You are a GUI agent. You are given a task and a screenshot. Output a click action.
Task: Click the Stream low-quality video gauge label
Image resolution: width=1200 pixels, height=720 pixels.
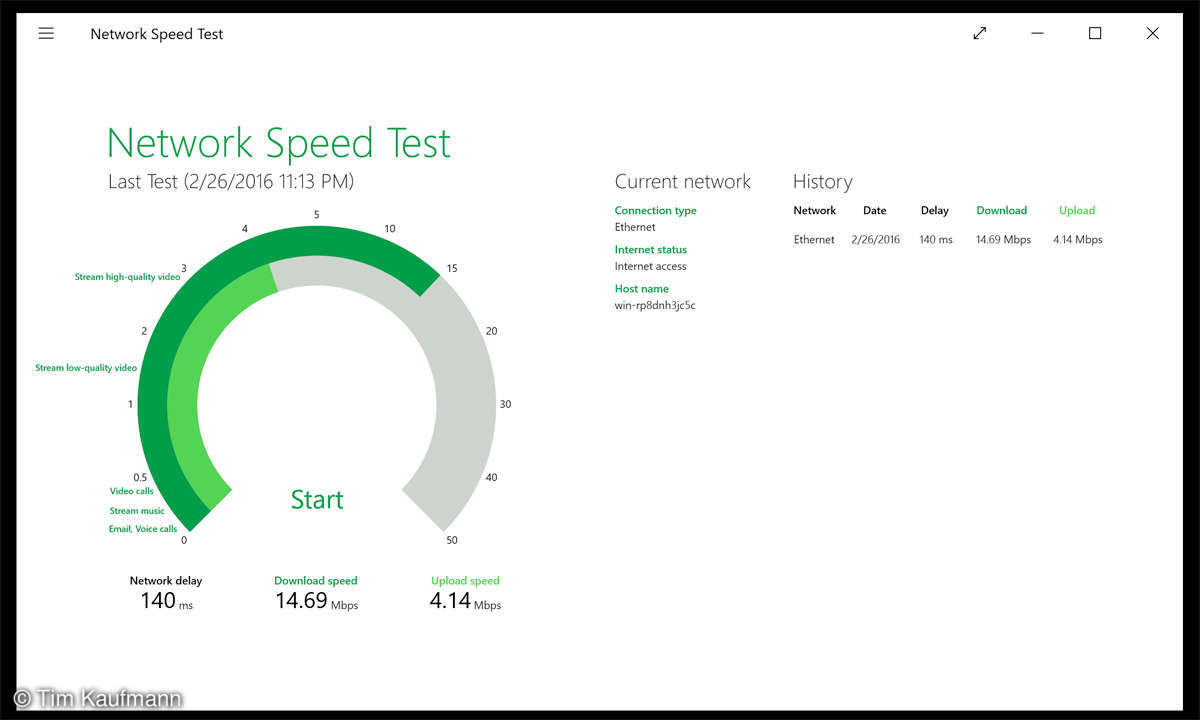pyautogui.click(x=86, y=368)
